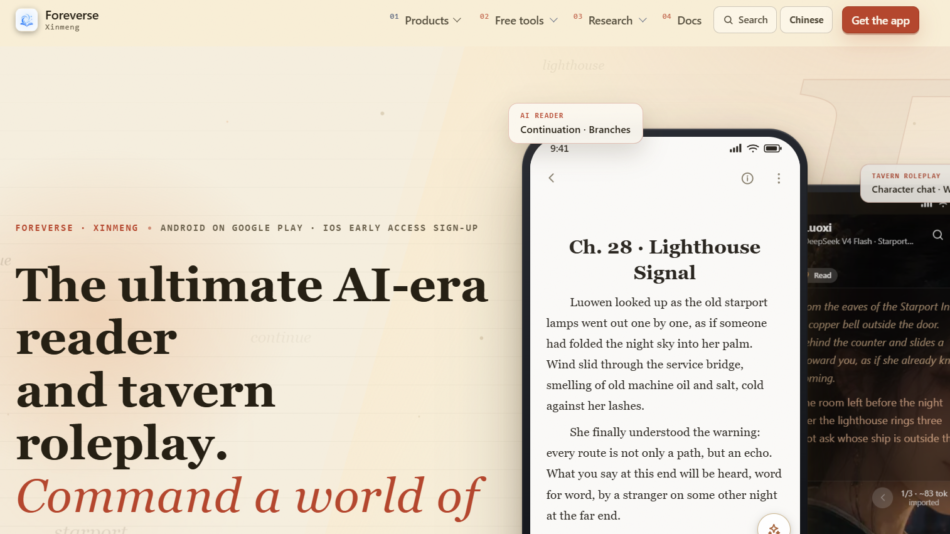Click the '1/3' variant counter text

906,493
